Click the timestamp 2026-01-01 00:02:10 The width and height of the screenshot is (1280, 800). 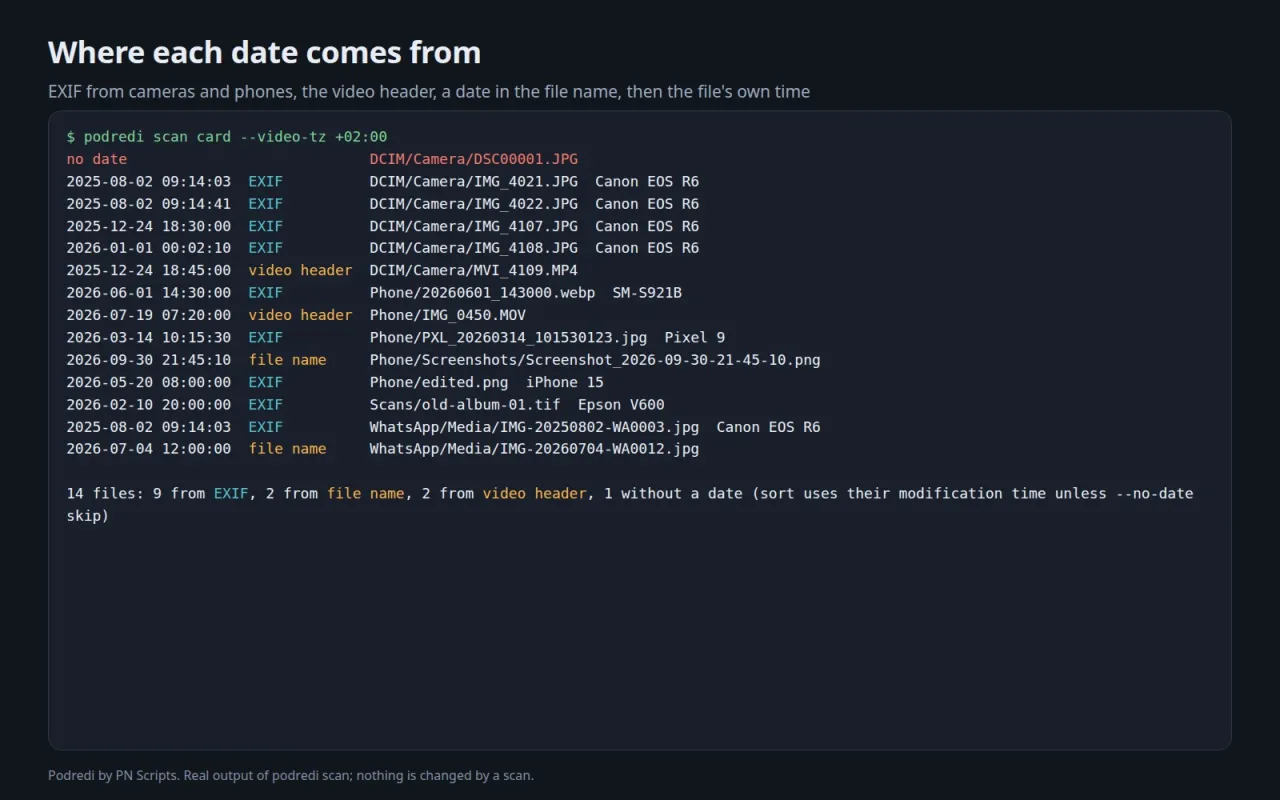pos(149,248)
